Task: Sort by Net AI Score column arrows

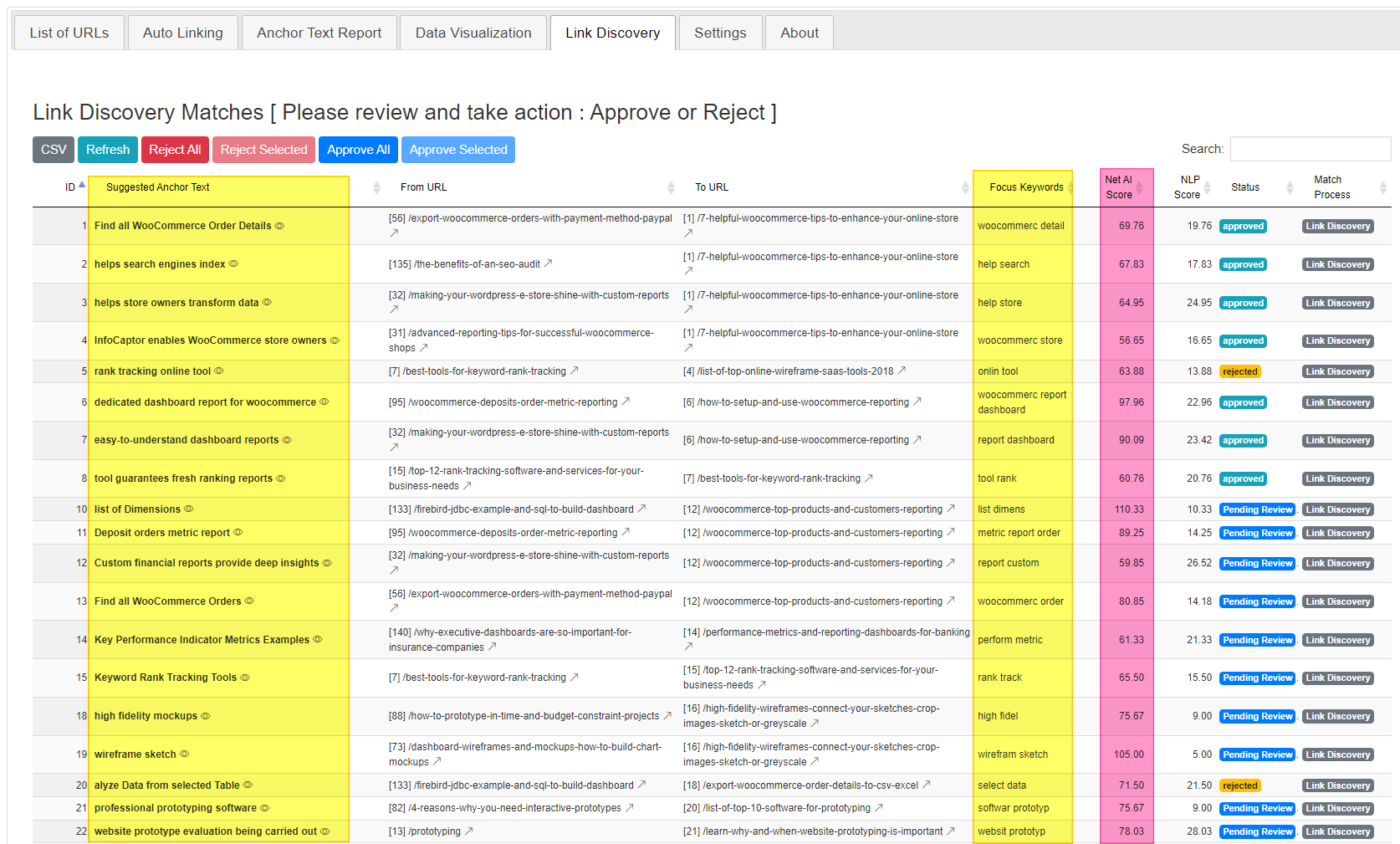Action: pyautogui.click(x=1139, y=187)
